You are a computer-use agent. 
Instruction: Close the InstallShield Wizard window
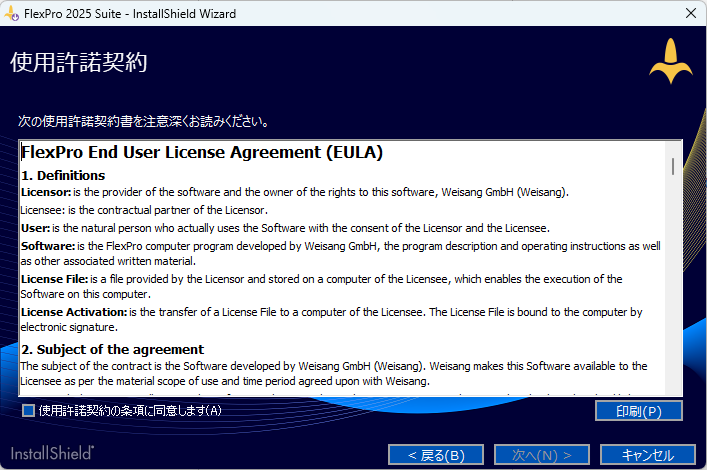tap(691, 13)
